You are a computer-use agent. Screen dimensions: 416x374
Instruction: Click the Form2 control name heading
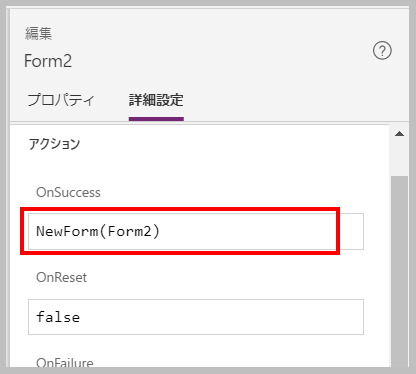coord(48,61)
